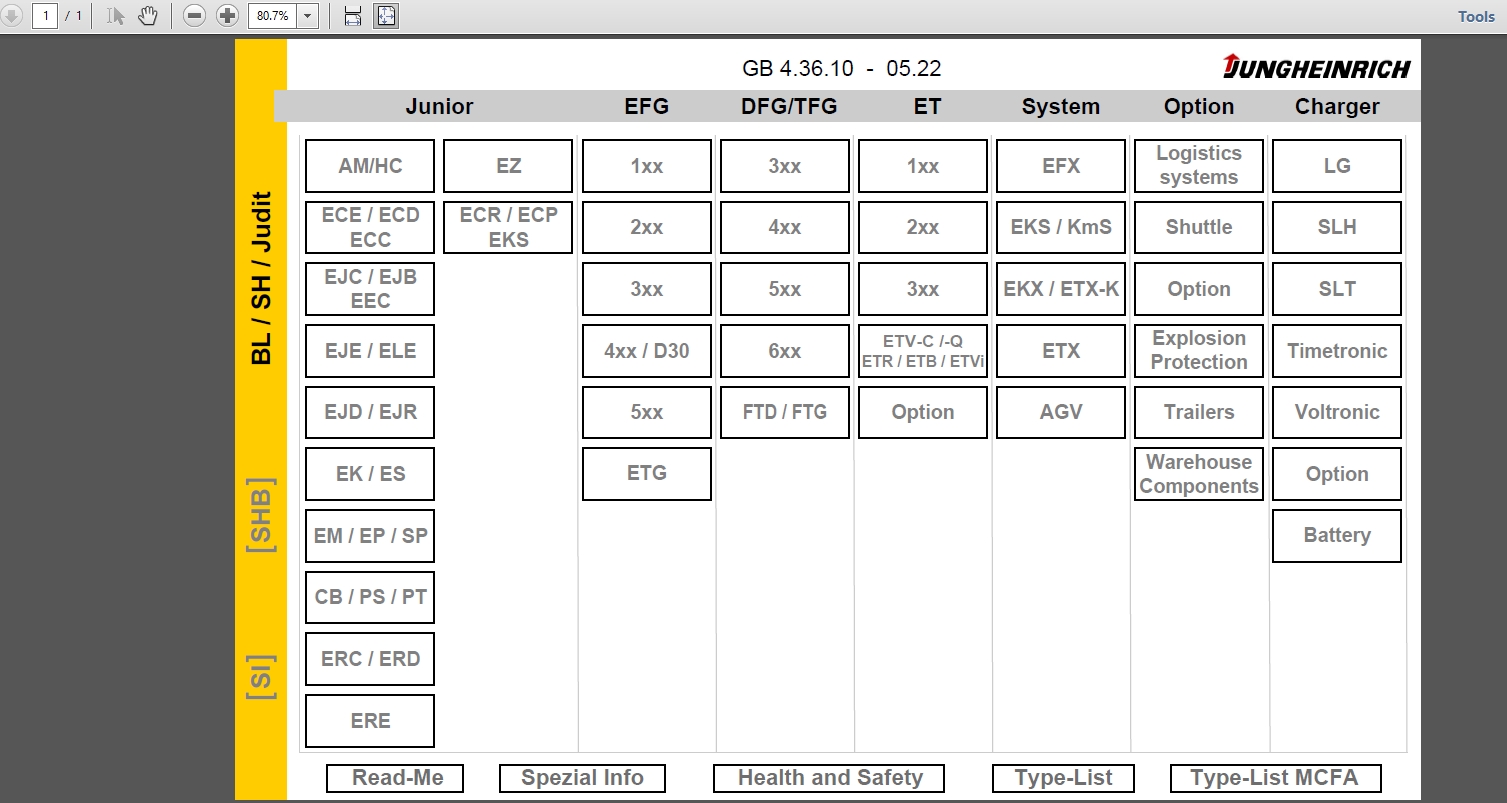Open the EFX system box
The height and width of the screenshot is (803, 1507).
[1061, 166]
